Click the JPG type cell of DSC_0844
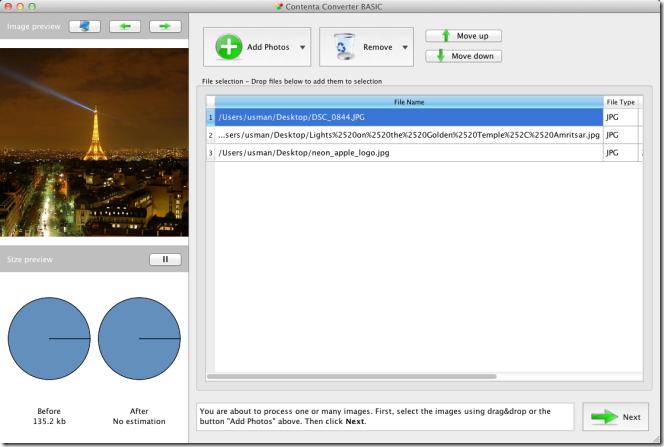 coord(620,117)
